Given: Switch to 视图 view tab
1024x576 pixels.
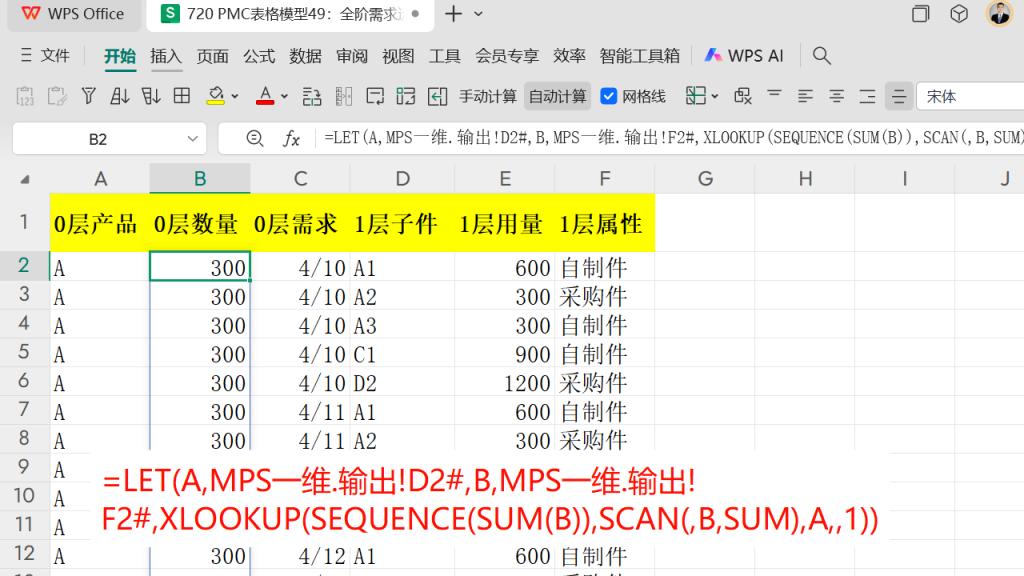Looking at the screenshot, I should click(398, 56).
